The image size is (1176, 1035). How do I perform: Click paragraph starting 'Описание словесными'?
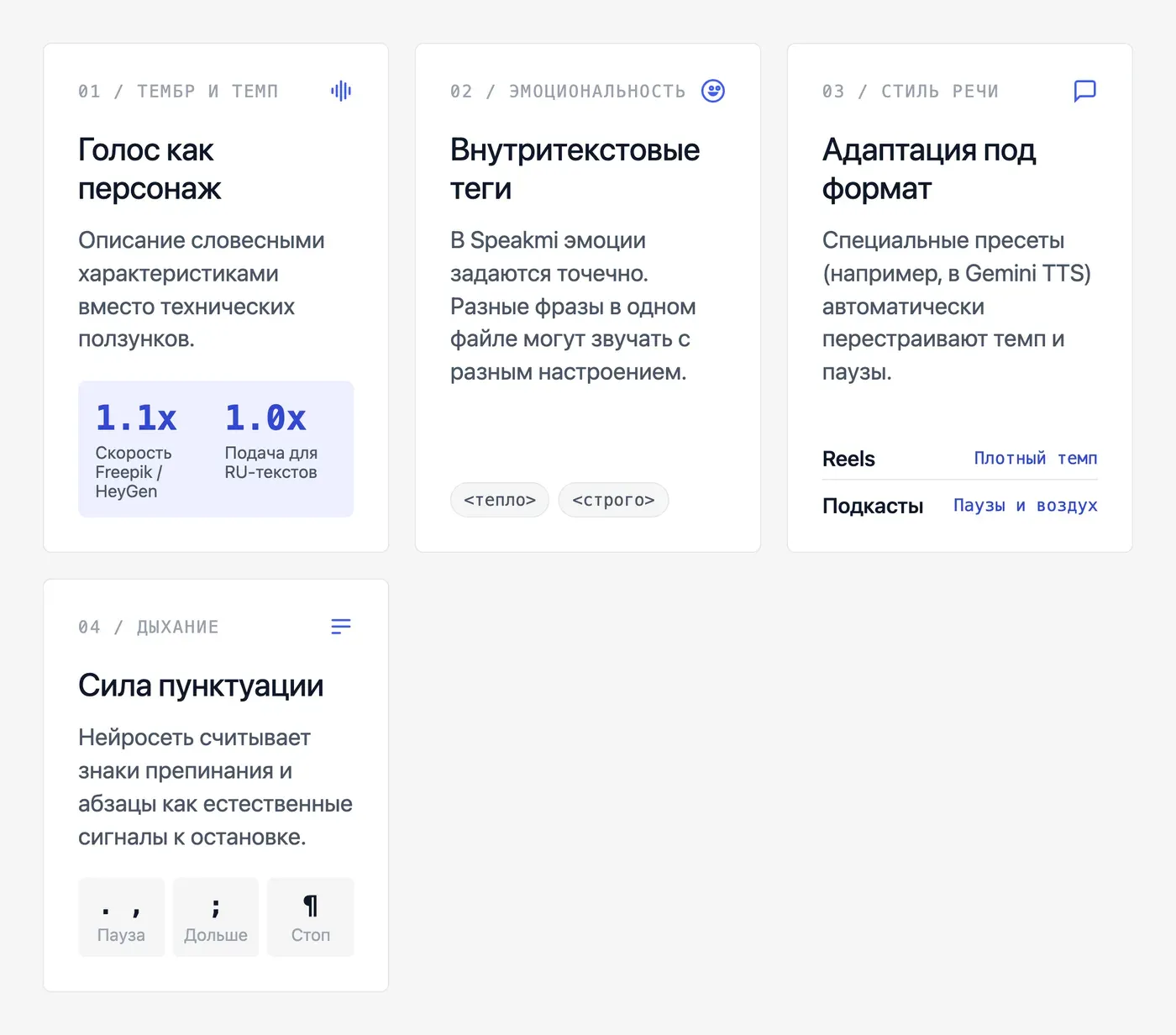(202, 290)
